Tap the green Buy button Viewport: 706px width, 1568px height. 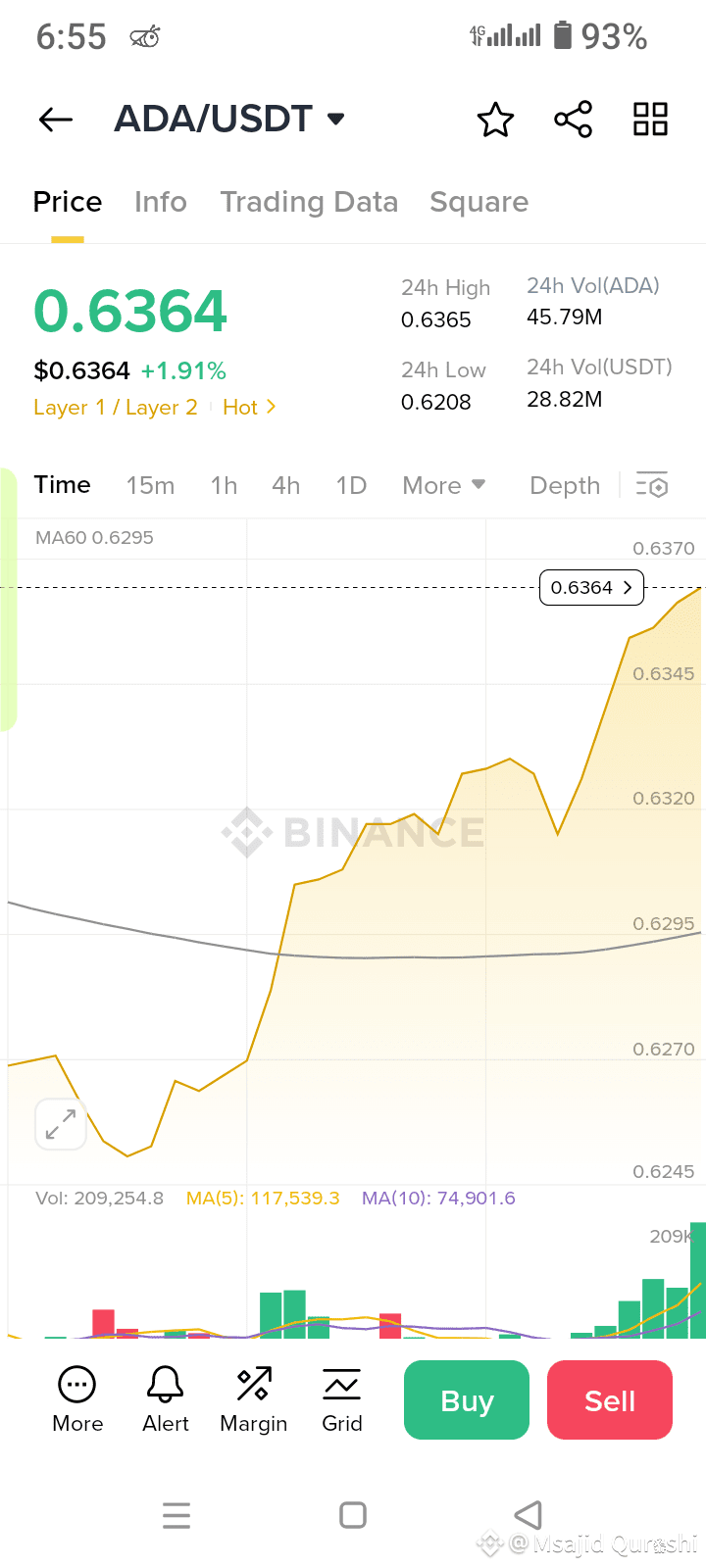467,1400
